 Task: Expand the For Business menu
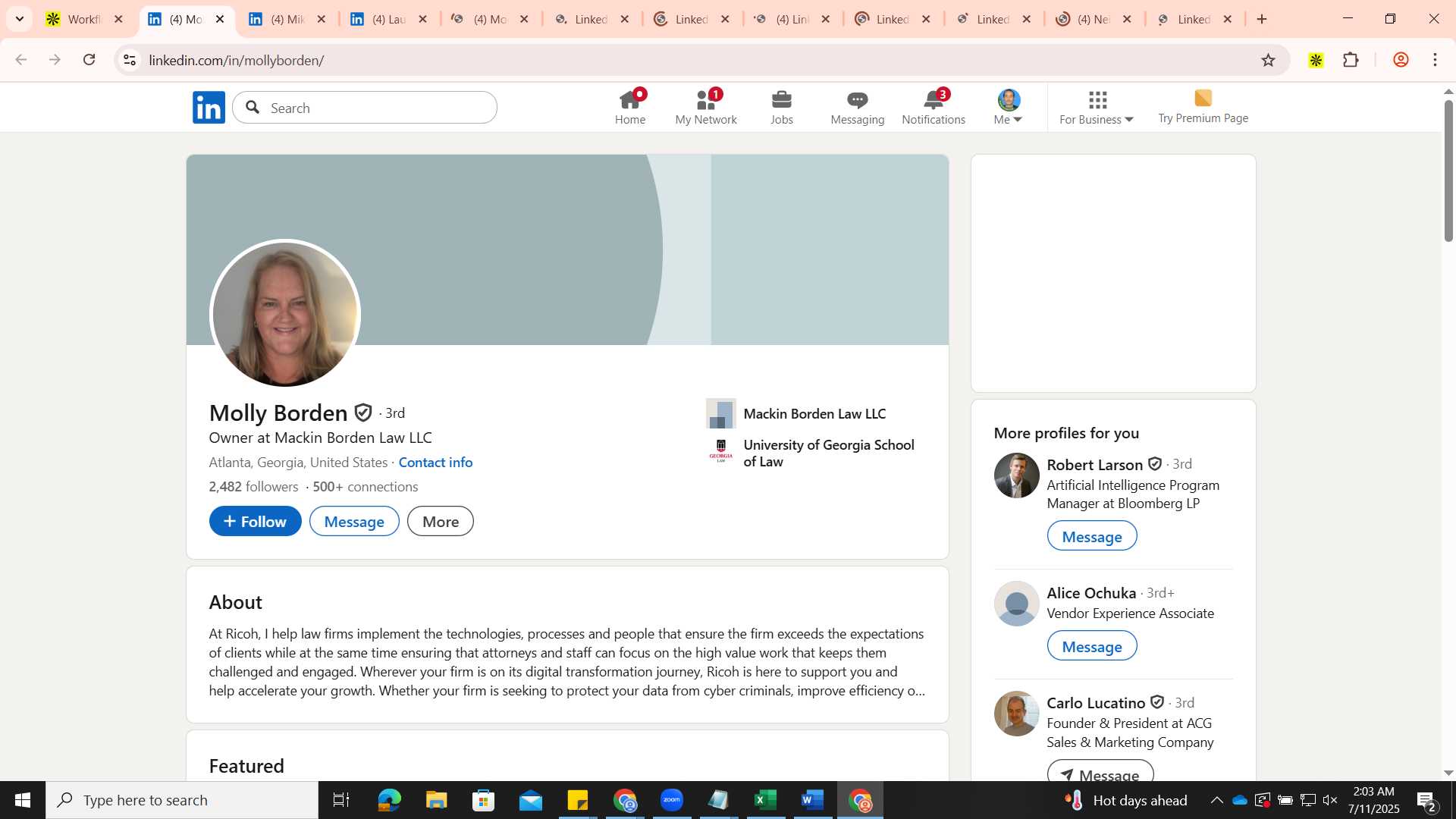point(1097,108)
